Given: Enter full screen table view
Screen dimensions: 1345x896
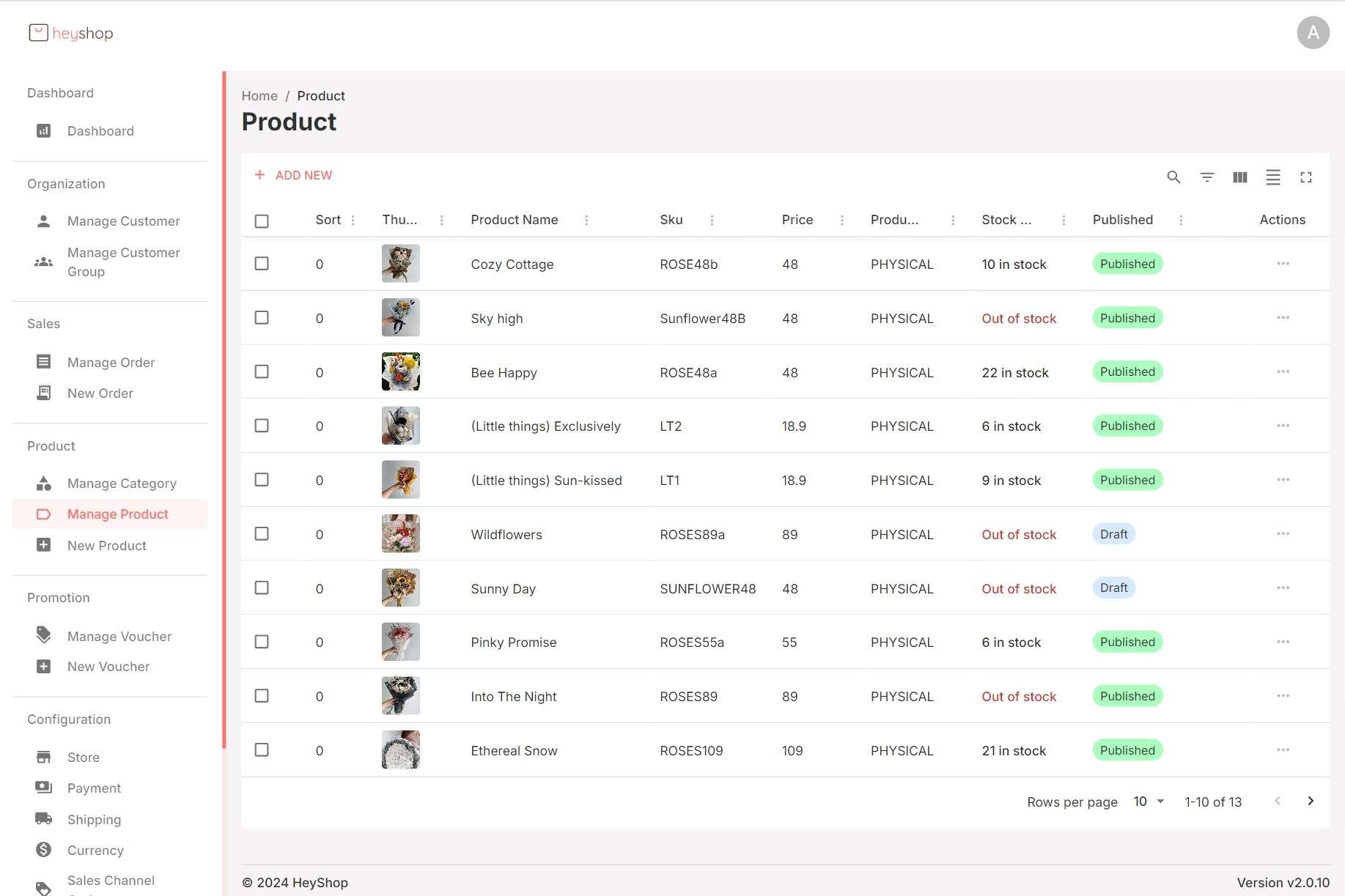Looking at the screenshot, I should pyautogui.click(x=1305, y=177).
